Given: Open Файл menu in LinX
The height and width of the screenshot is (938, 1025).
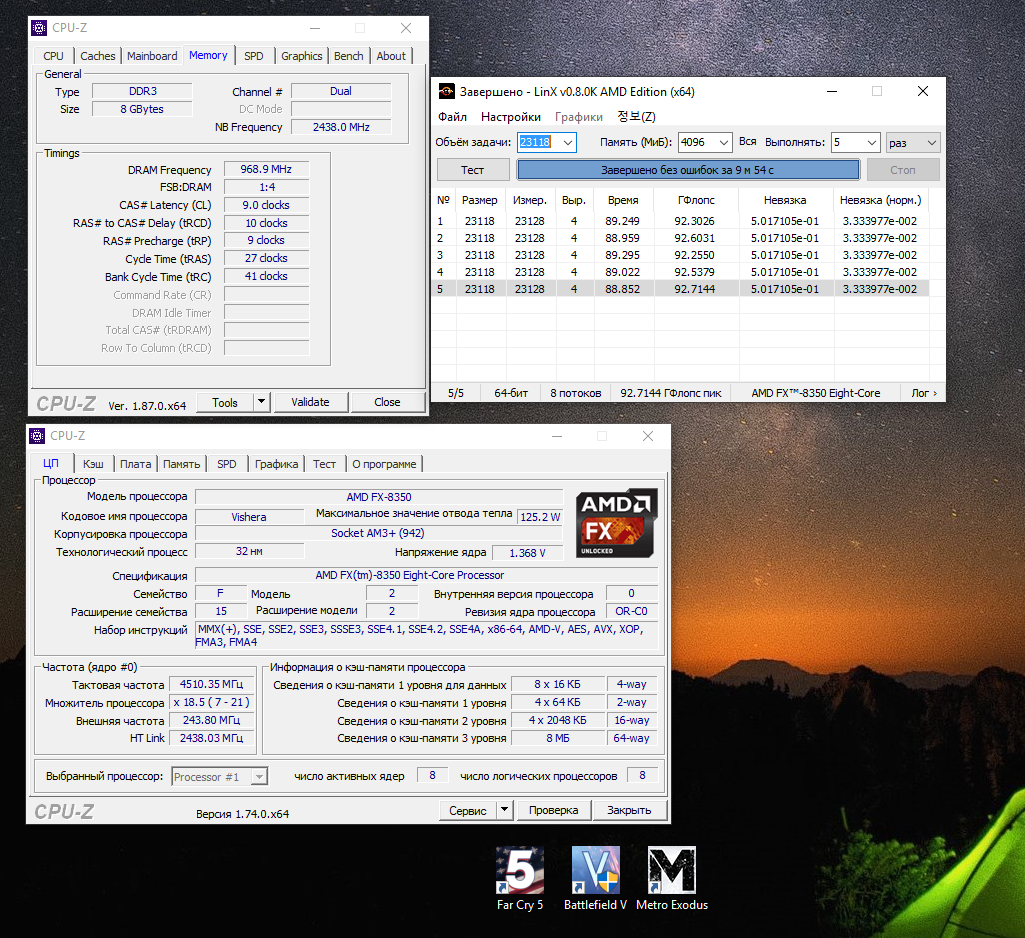Looking at the screenshot, I should [452, 117].
